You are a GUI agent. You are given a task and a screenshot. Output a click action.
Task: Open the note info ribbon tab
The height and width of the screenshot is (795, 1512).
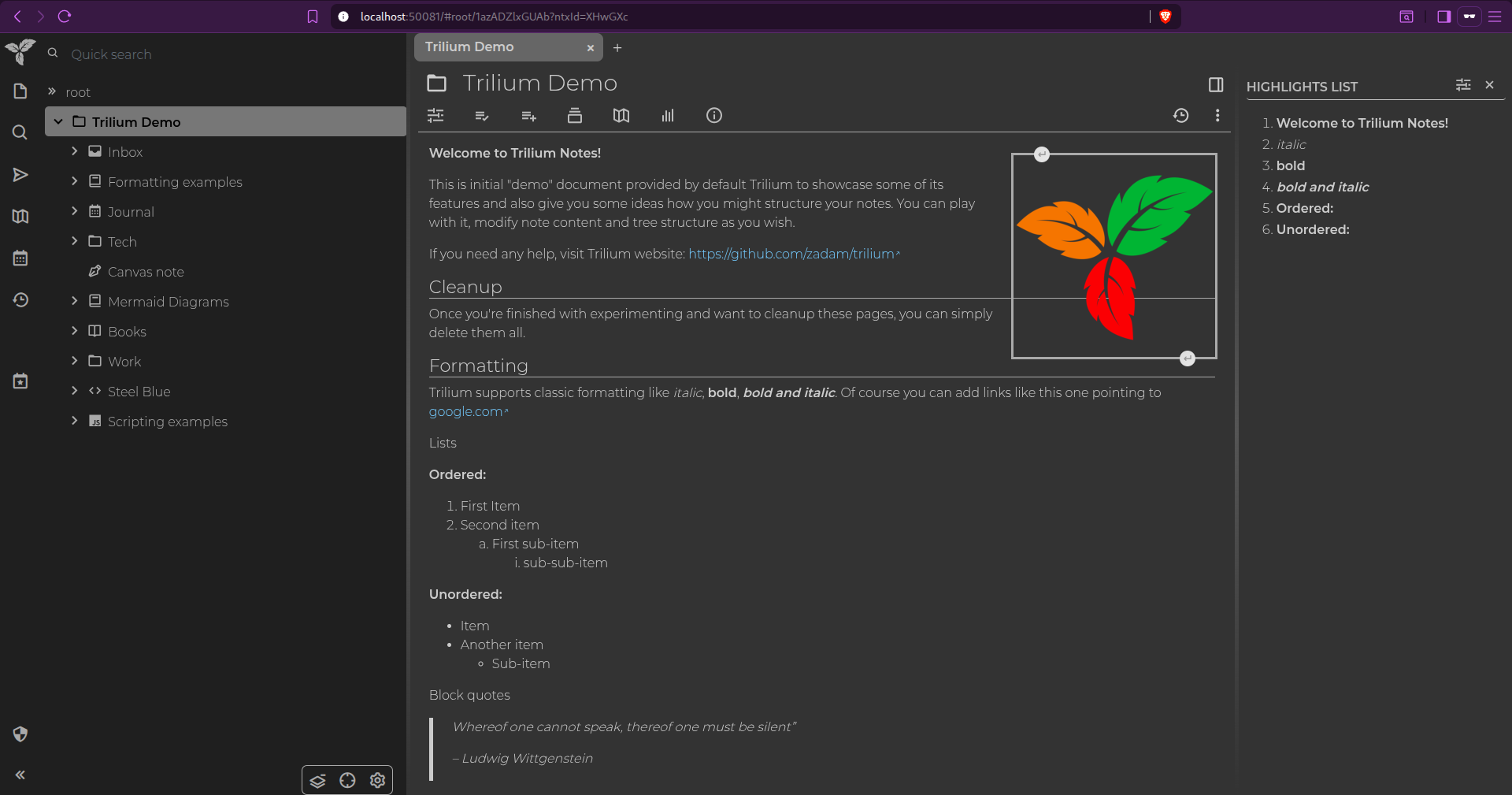(x=714, y=116)
